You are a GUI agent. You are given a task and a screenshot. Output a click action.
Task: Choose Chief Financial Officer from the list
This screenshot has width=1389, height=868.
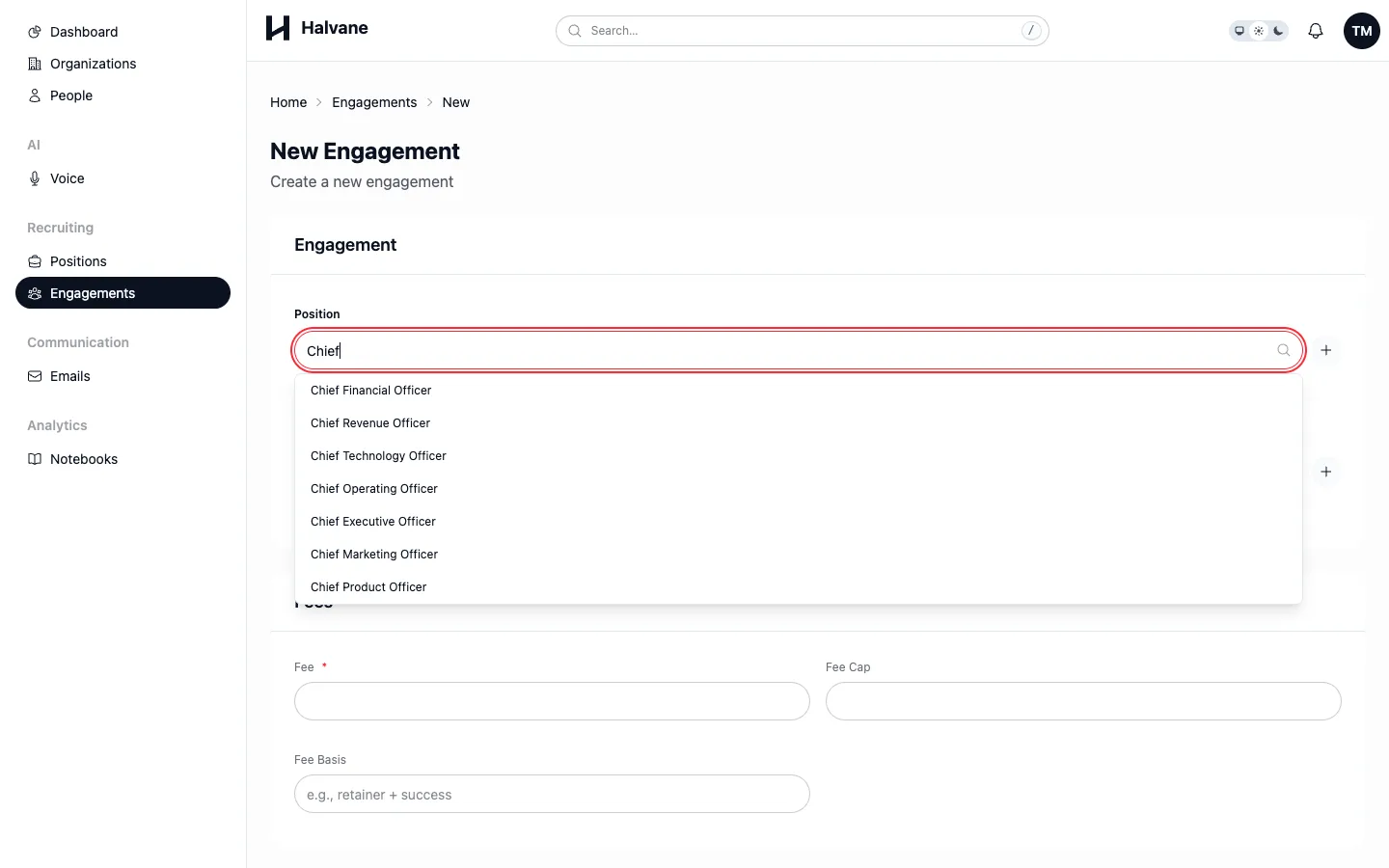[799, 391]
